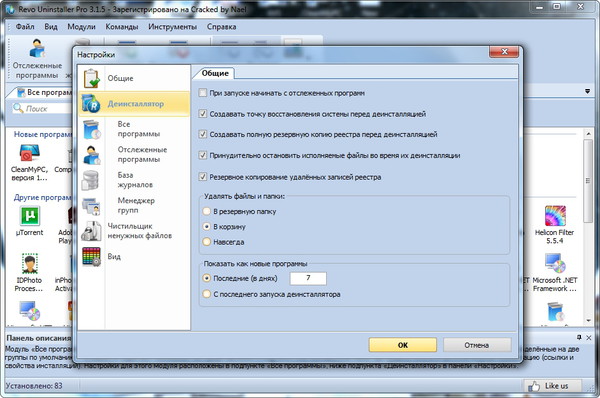The image size is (600, 398).
Task: Click the Установлено: 83 status text
Action: click(34, 386)
